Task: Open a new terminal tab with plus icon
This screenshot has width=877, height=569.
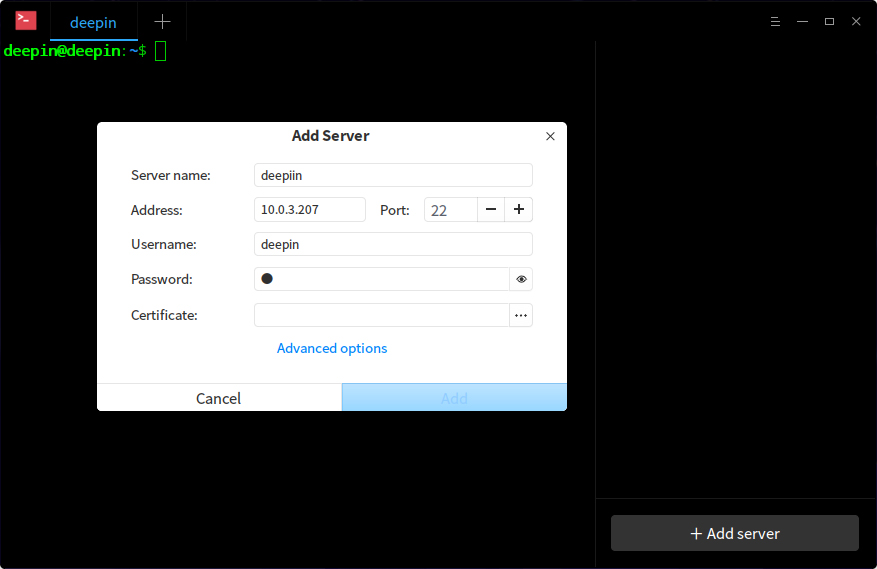Action: [x=162, y=22]
